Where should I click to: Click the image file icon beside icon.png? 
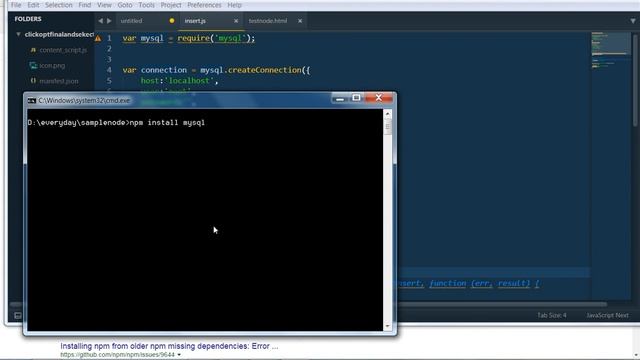click(33, 65)
